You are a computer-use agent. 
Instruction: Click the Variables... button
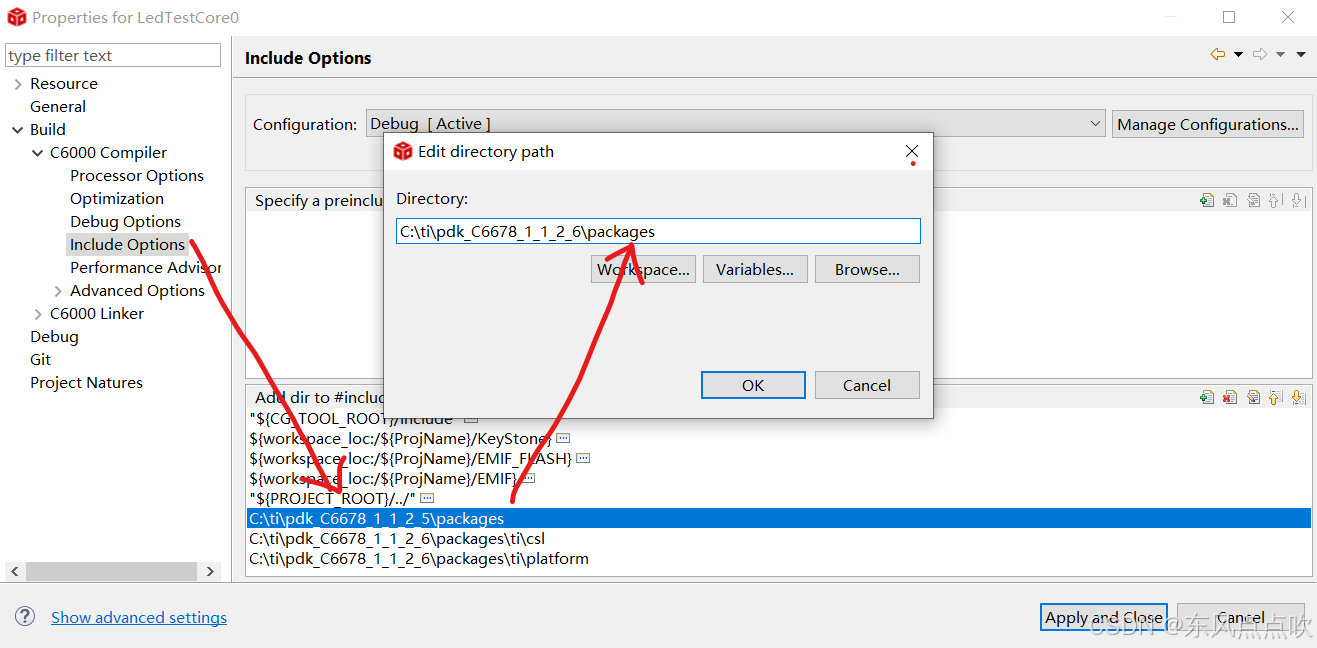755,269
